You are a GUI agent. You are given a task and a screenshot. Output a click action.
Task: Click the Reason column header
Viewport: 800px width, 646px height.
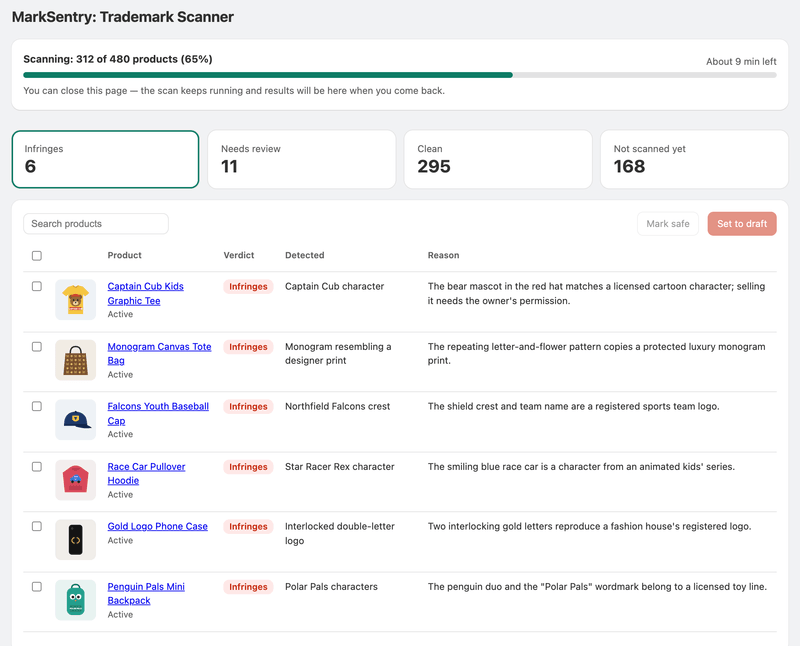(443, 255)
